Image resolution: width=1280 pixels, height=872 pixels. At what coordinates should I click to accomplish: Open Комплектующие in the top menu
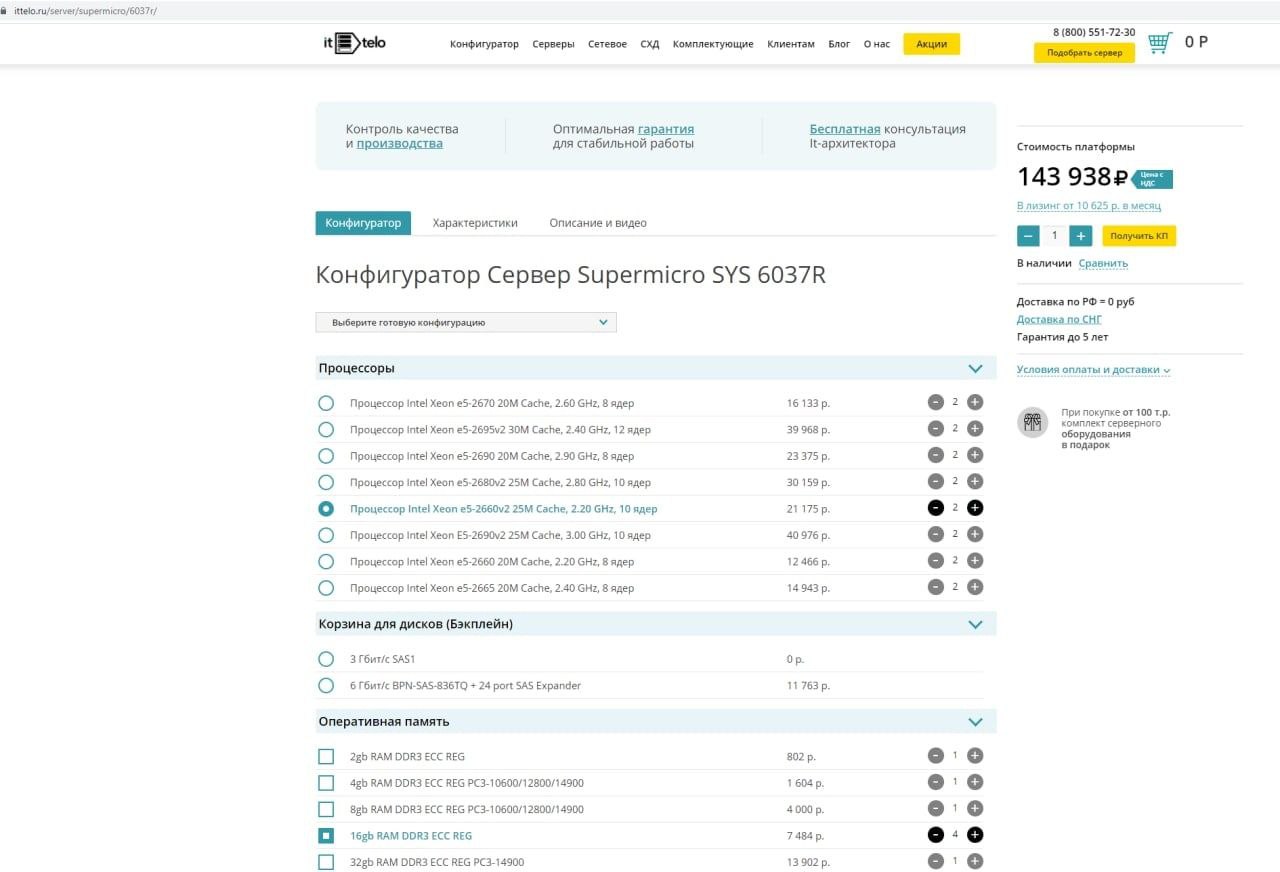coord(713,44)
